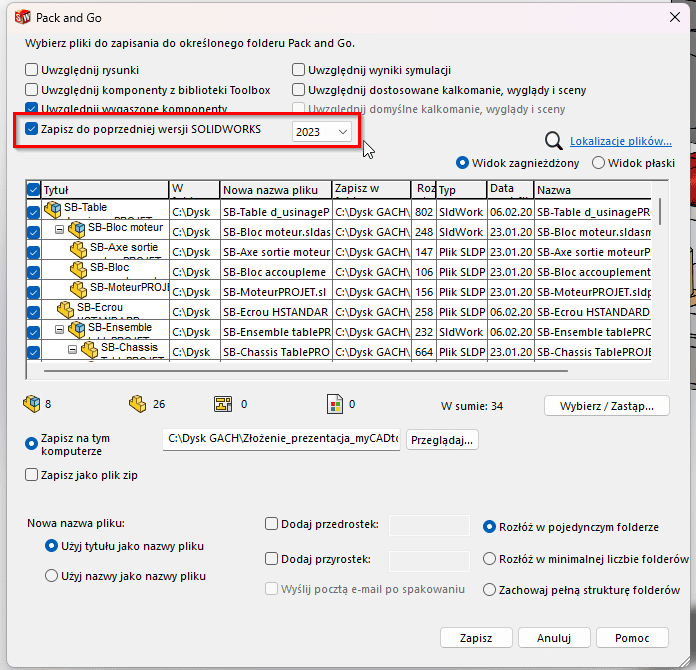
Task: Toggle Uwzględnij wygaszone komponenty checkbox
Action: (32, 108)
